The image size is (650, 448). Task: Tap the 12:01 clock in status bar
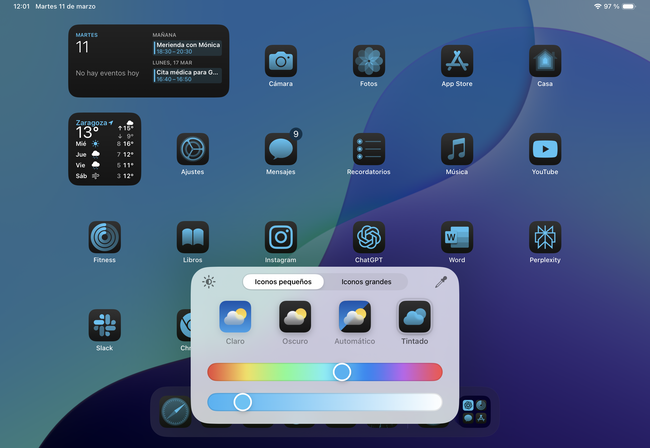21,6
